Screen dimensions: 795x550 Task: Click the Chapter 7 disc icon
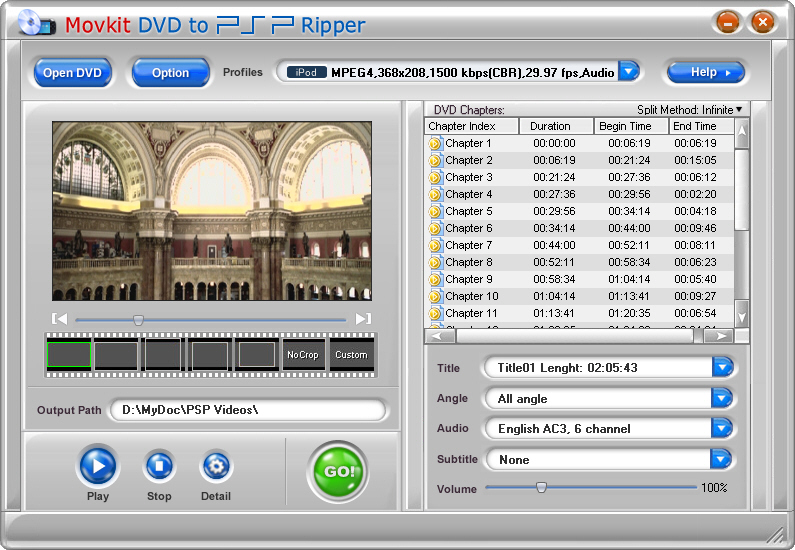[x=435, y=245]
